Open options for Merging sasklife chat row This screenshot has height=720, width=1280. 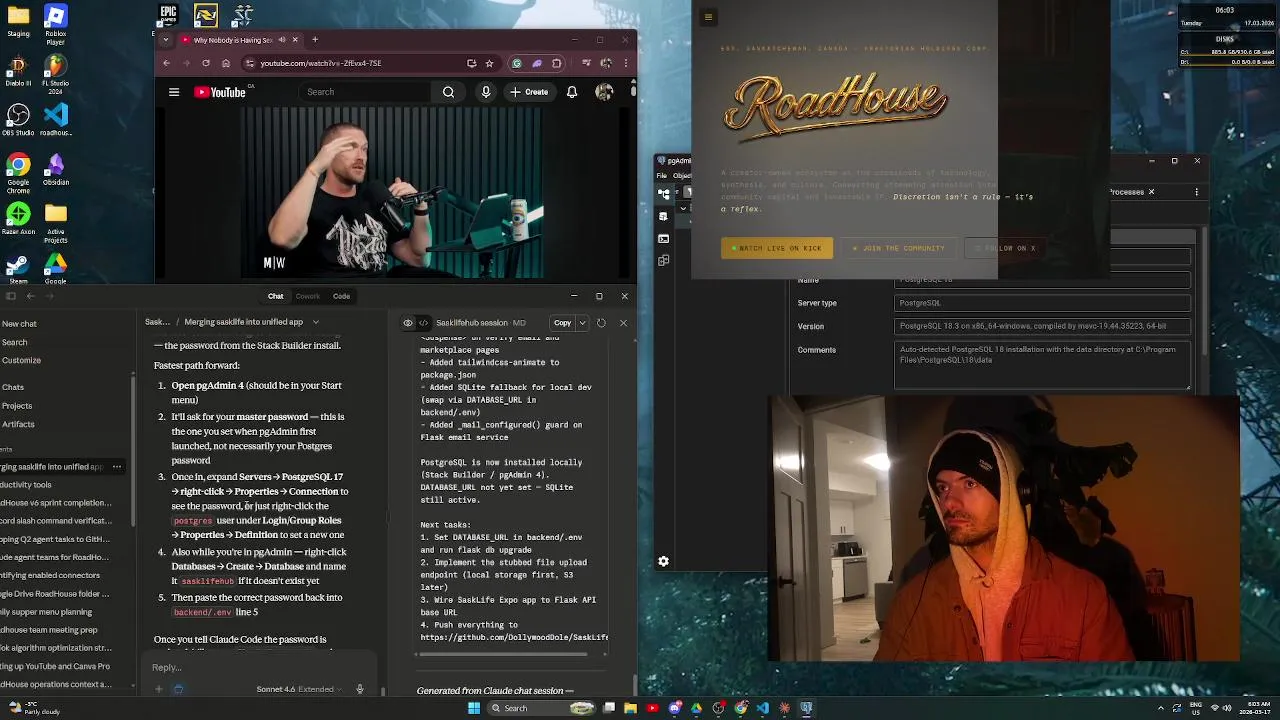(117, 467)
